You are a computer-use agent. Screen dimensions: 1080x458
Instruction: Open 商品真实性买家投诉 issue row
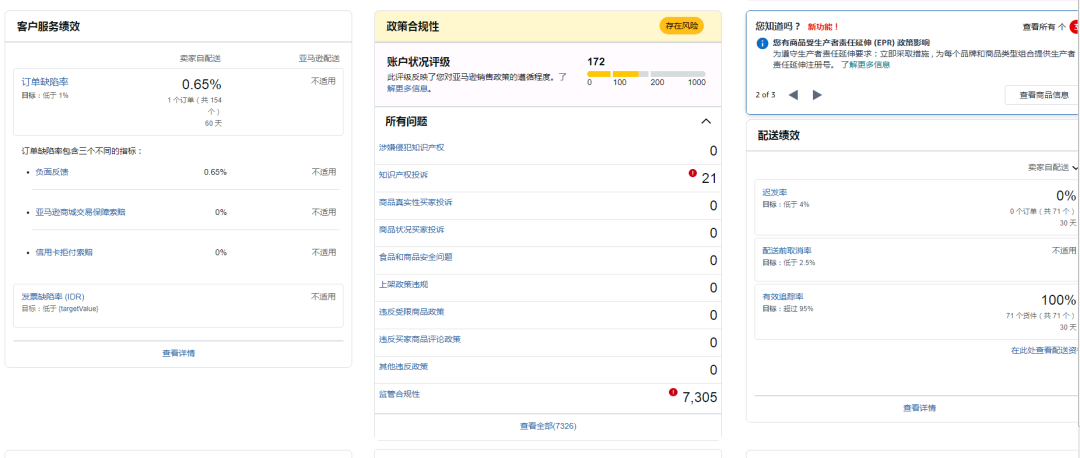[548, 205]
